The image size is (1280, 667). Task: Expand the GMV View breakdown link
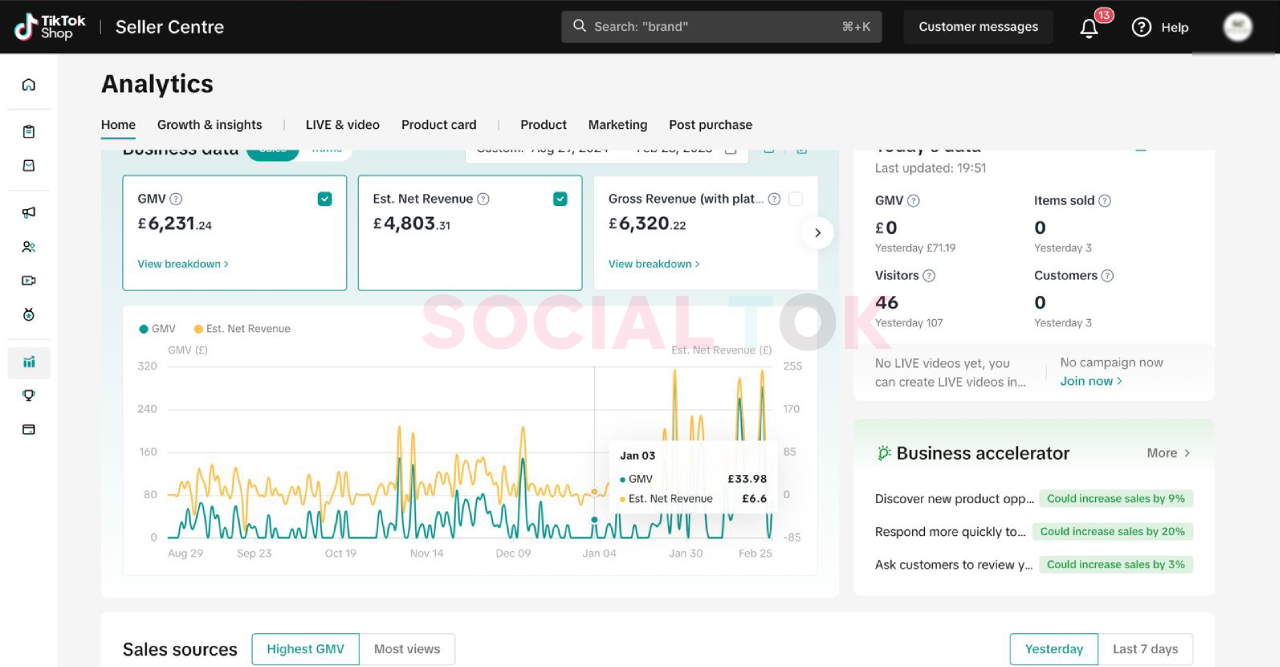coord(183,264)
